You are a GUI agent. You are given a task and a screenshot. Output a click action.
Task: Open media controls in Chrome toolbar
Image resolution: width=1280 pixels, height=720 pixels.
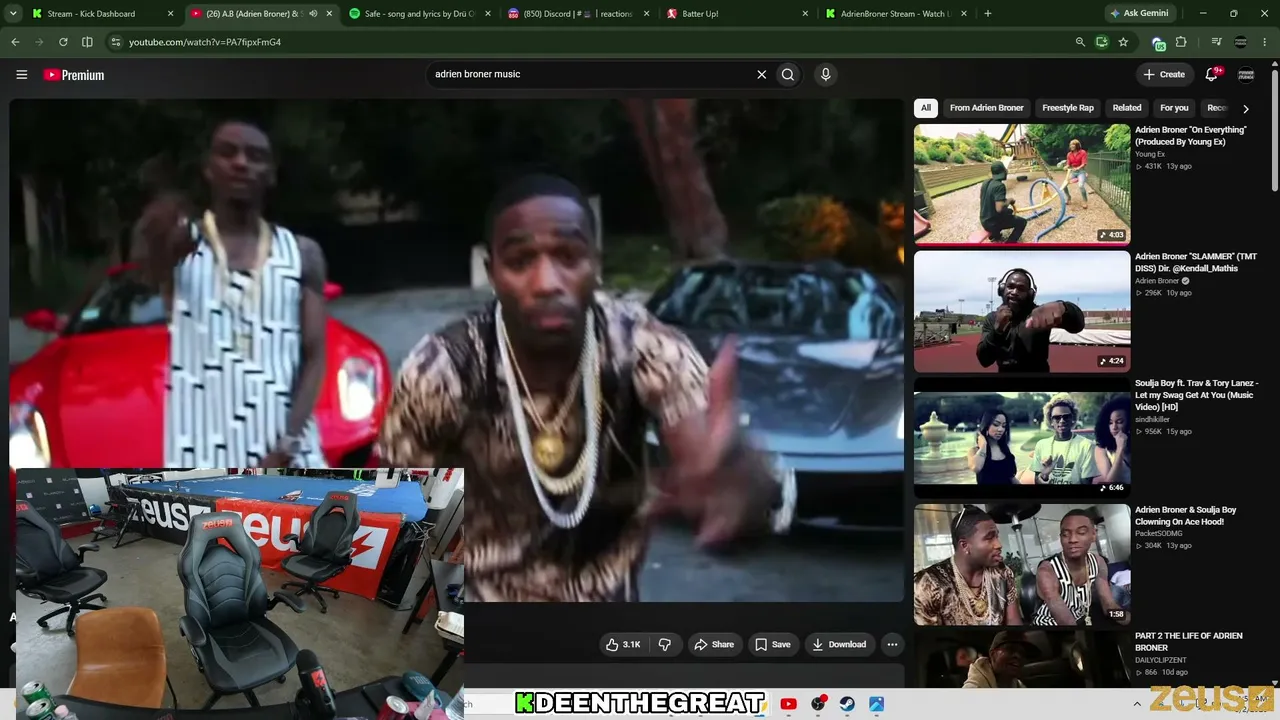(x=1216, y=42)
